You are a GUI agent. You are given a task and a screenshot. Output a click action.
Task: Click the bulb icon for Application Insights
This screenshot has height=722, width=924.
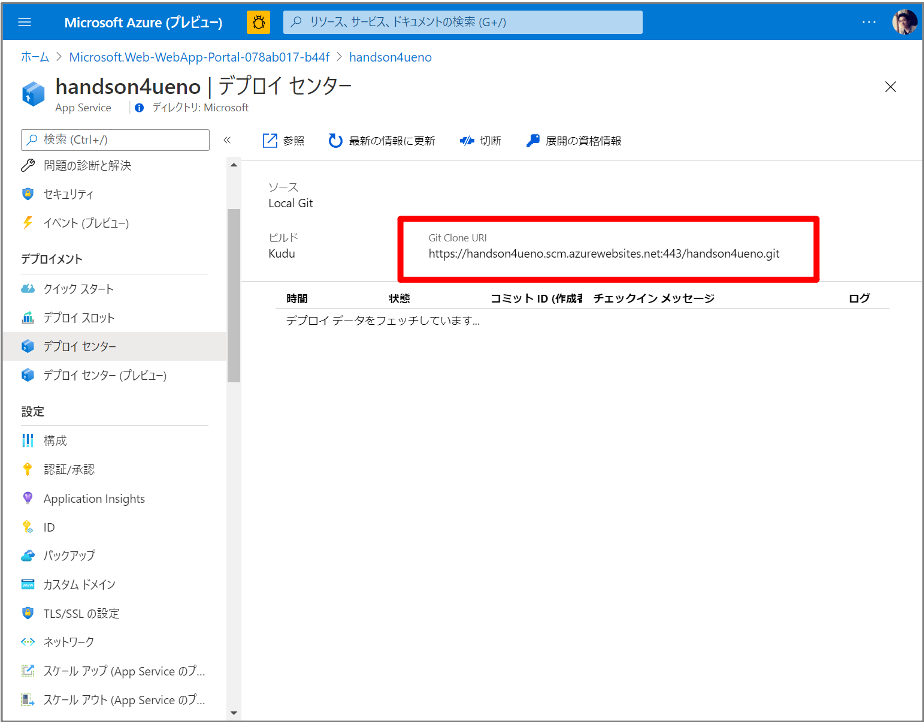[x=28, y=498]
